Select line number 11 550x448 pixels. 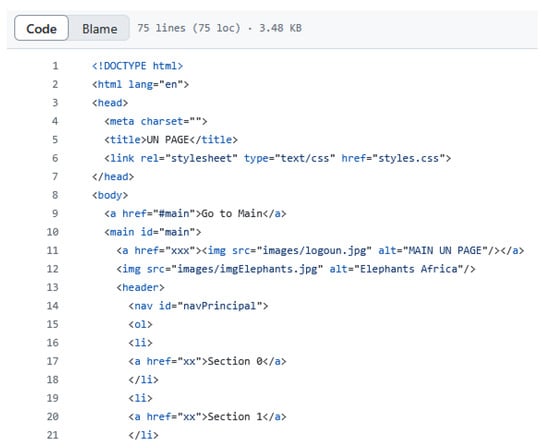(53, 250)
